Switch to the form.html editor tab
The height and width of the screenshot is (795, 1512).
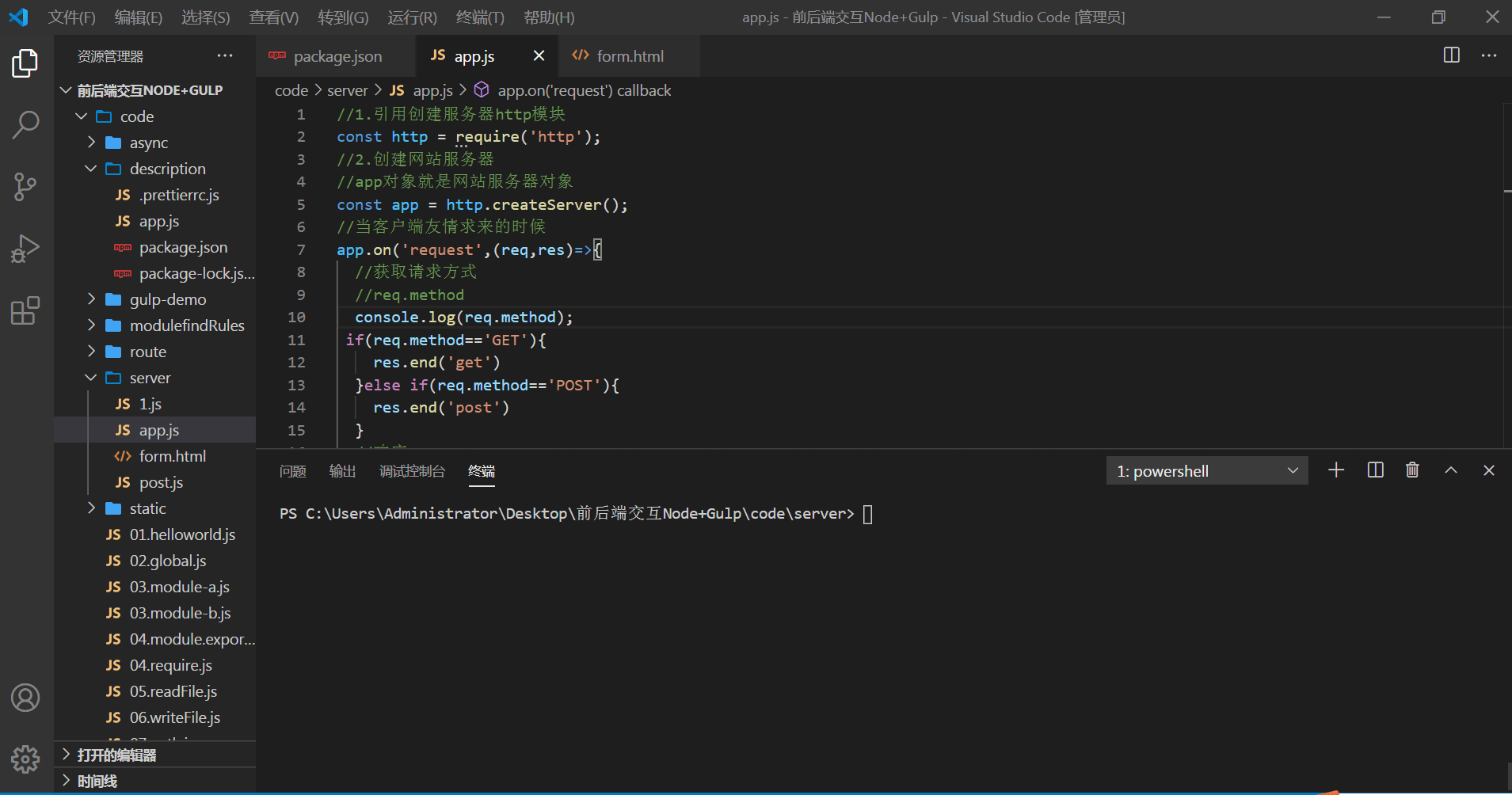(630, 56)
